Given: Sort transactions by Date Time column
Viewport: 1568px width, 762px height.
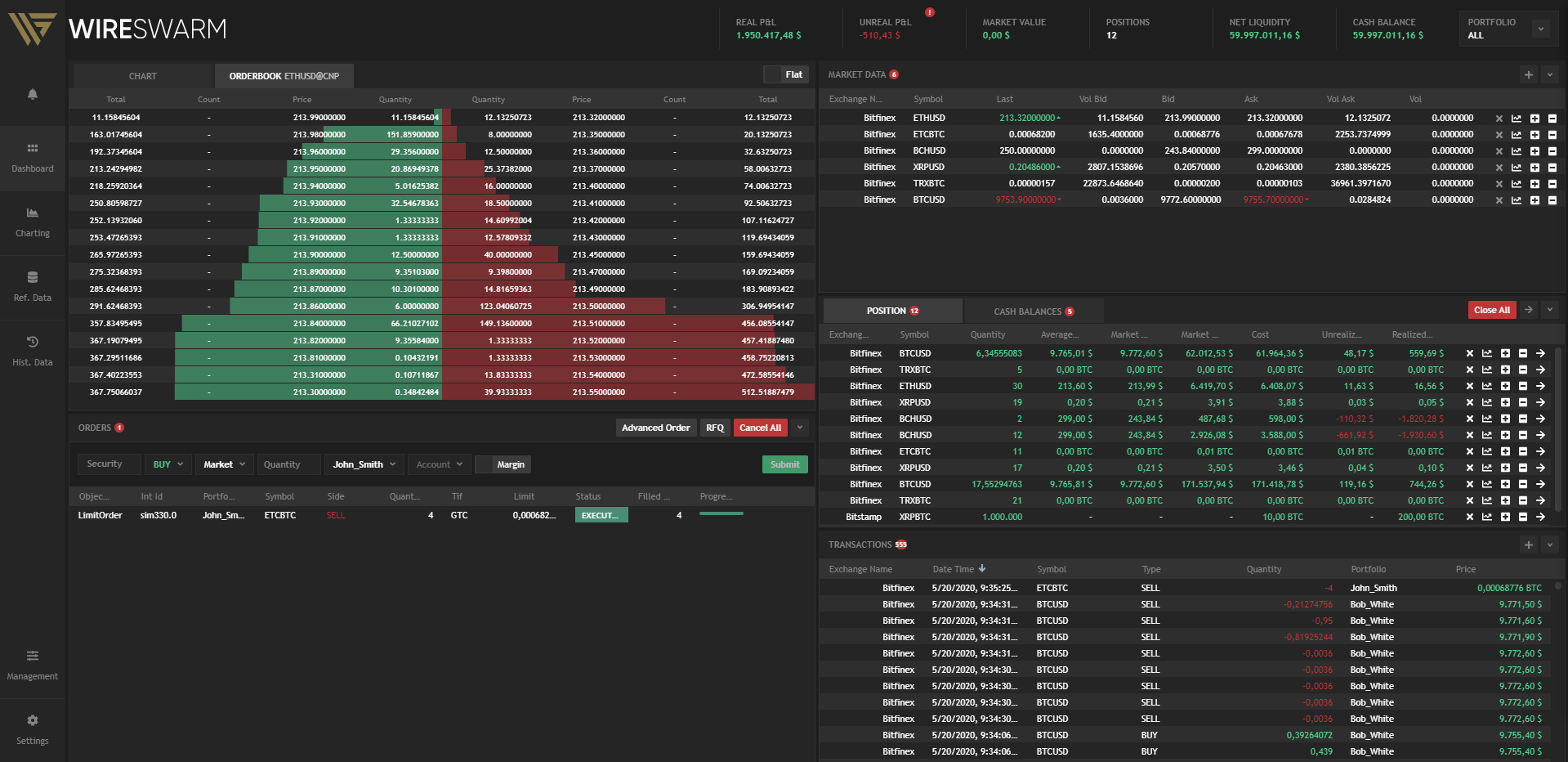Looking at the screenshot, I should [959, 569].
